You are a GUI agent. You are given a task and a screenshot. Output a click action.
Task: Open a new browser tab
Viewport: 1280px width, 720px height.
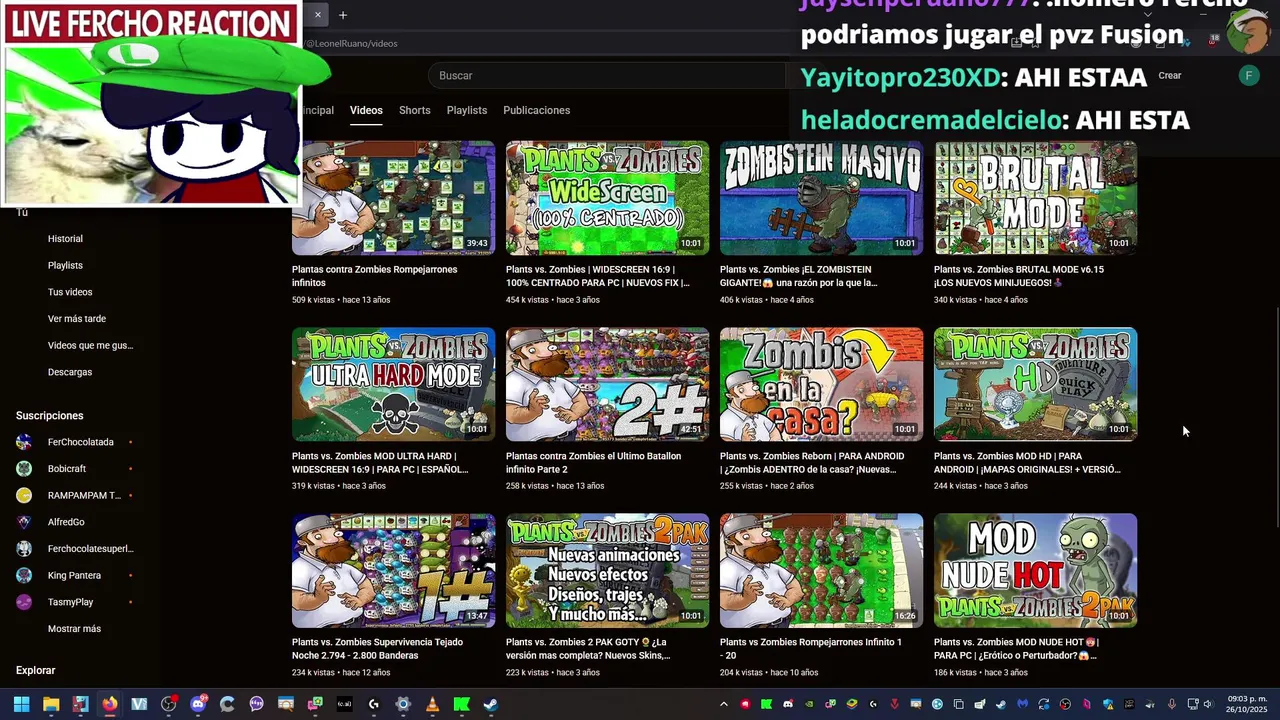point(343,15)
